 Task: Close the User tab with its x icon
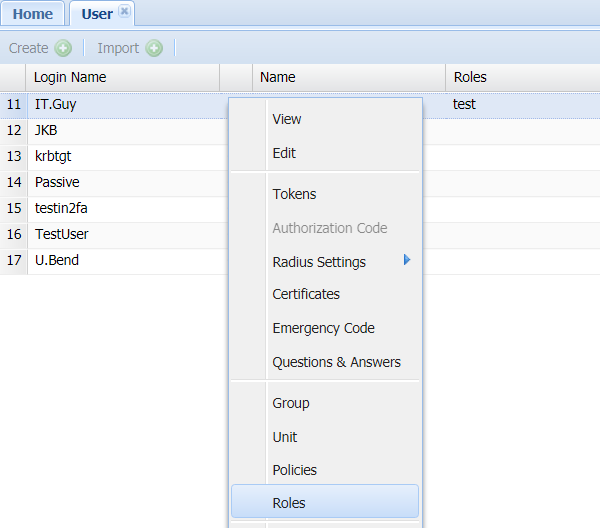tap(124, 12)
